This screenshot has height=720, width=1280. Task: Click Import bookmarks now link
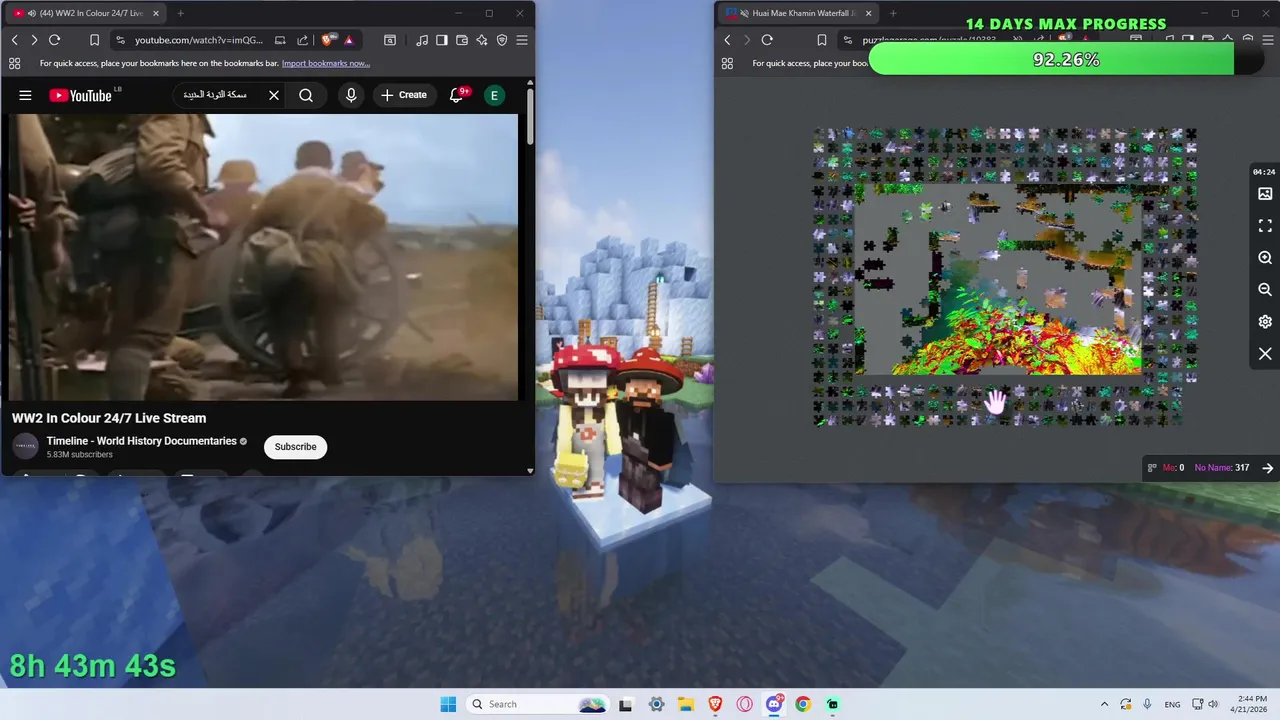(326, 63)
